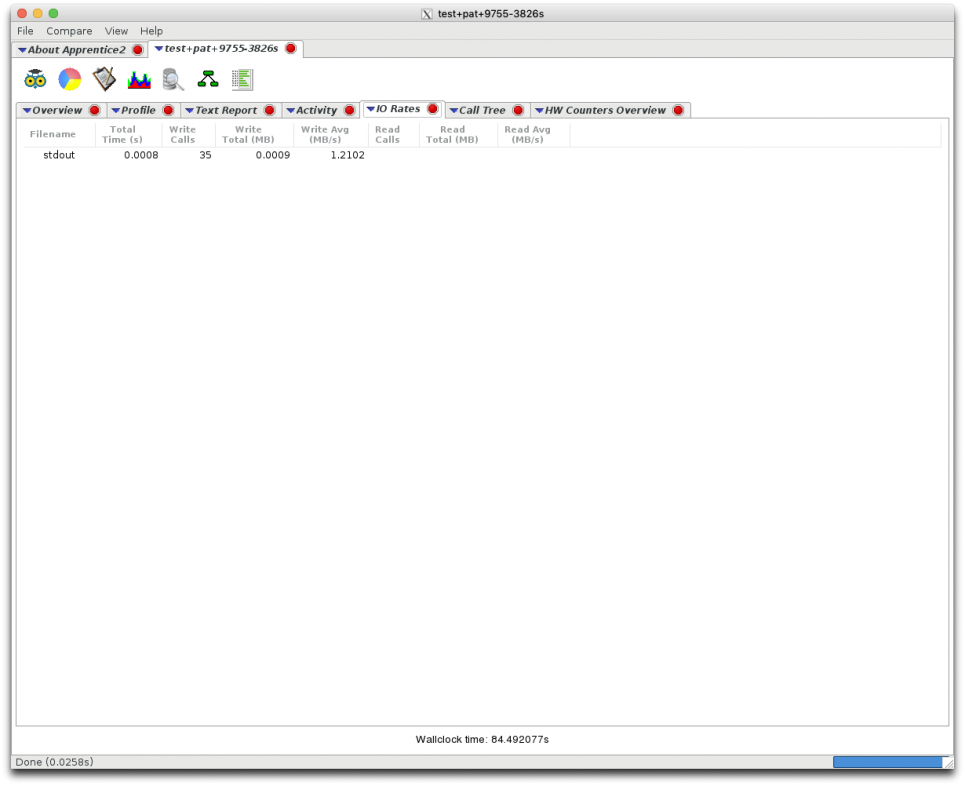Click the Total Time (s) column header

tap(122, 134)
